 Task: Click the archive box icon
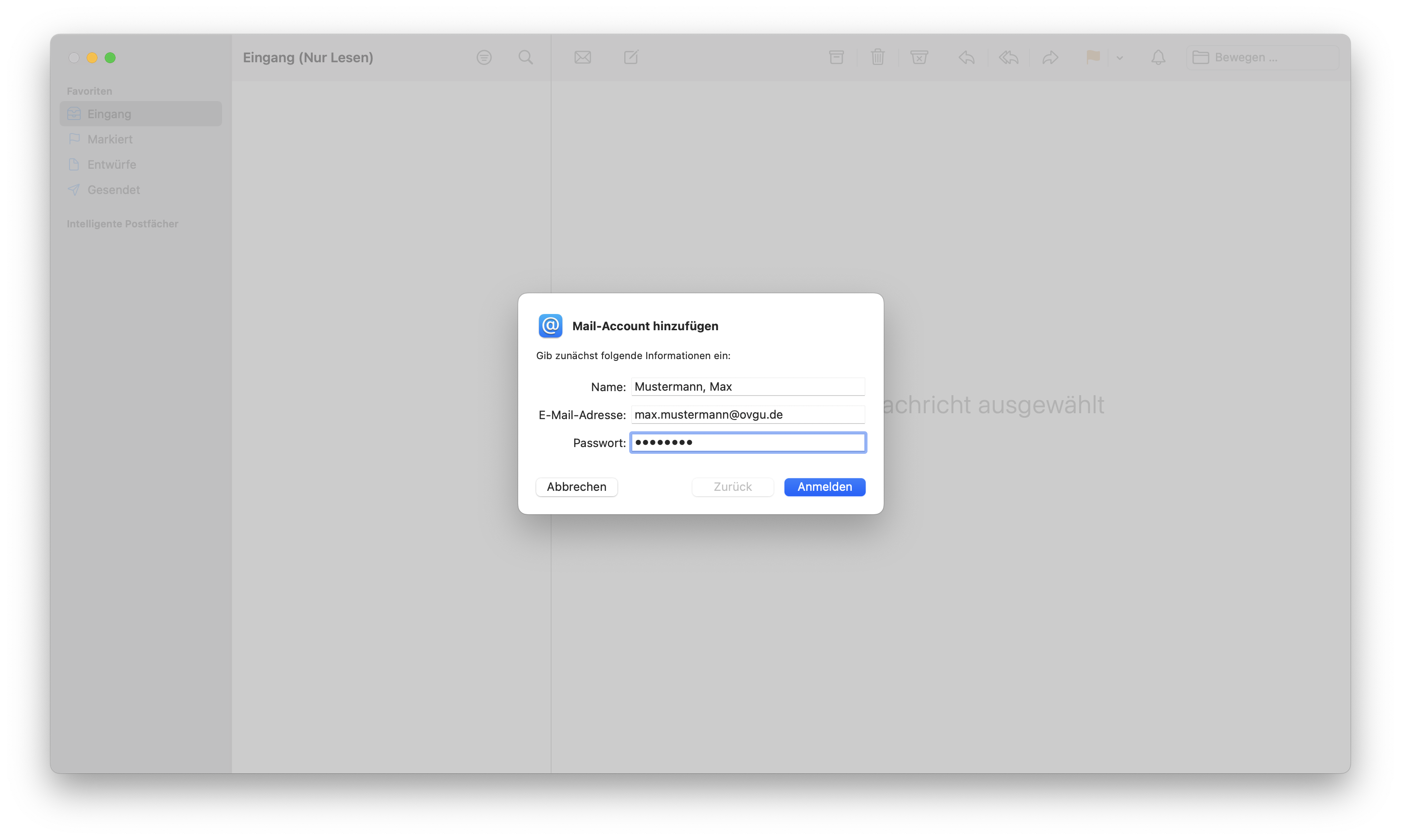point(836,57)
